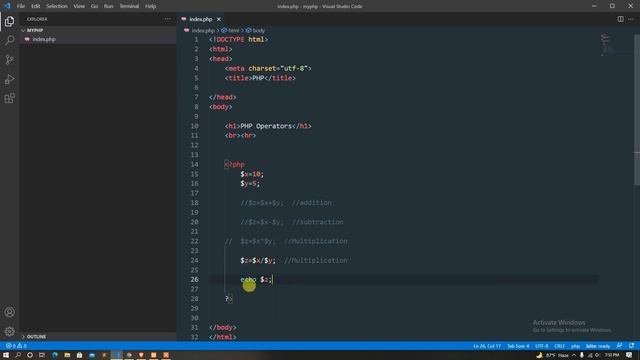
Task: Click the Windows taskbar search icon
Action: (x=18, y=355)
